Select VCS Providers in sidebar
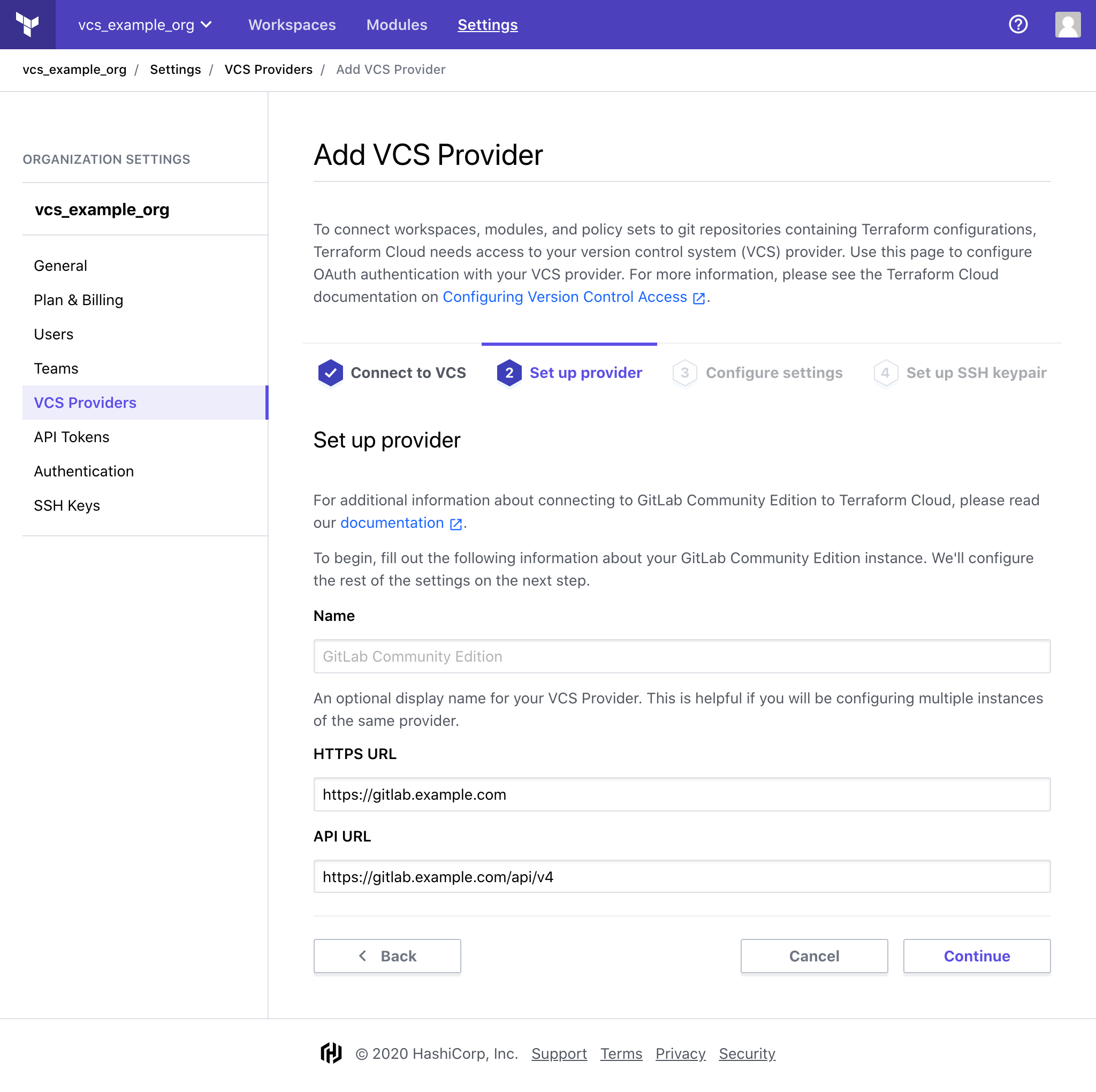Image resolution: width=1096 pixels, height=1092 pixels. pyautogui.click(x=145, y=403)
